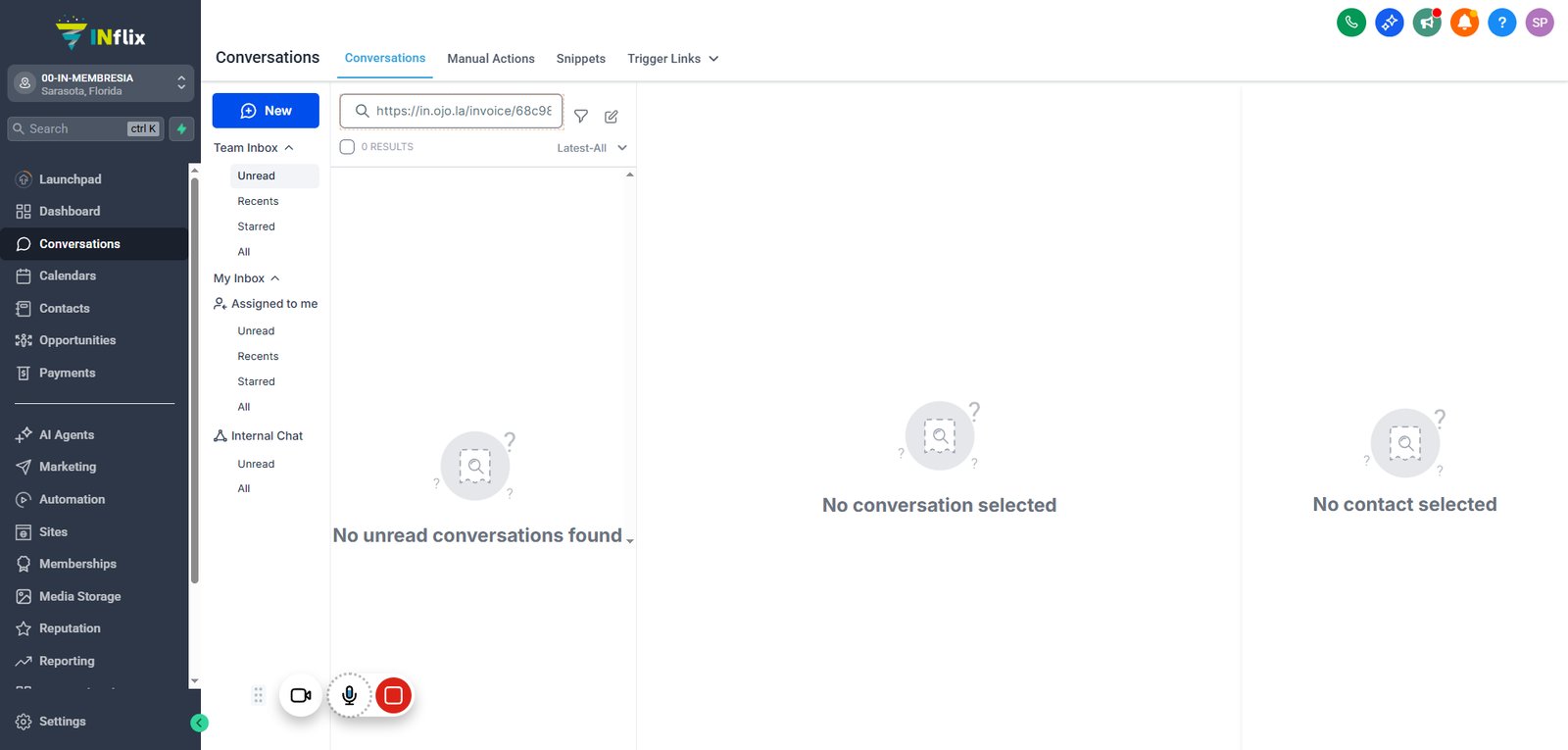The width and height of the screenshot is (1568, 750).
Task: Click the video camera recording button
Action: pyautogui.click(x=301, y=695)
